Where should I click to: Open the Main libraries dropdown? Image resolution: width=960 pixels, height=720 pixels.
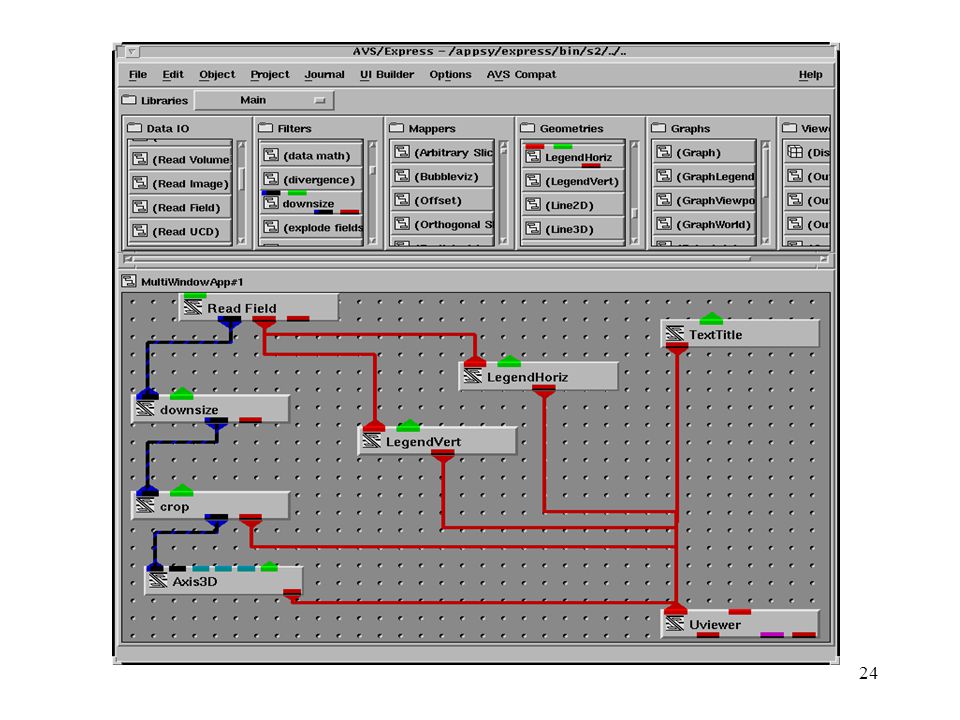tap(264, 100)
